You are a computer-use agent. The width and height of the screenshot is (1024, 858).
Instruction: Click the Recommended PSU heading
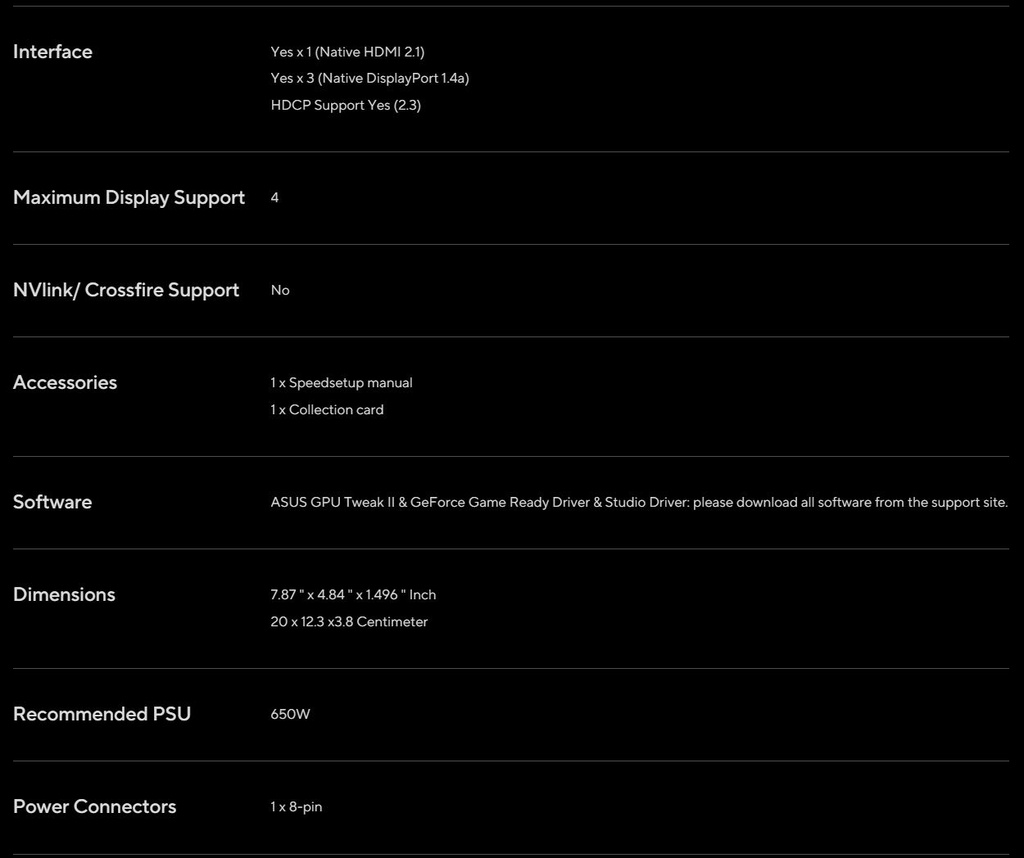[x=101, y=714]
